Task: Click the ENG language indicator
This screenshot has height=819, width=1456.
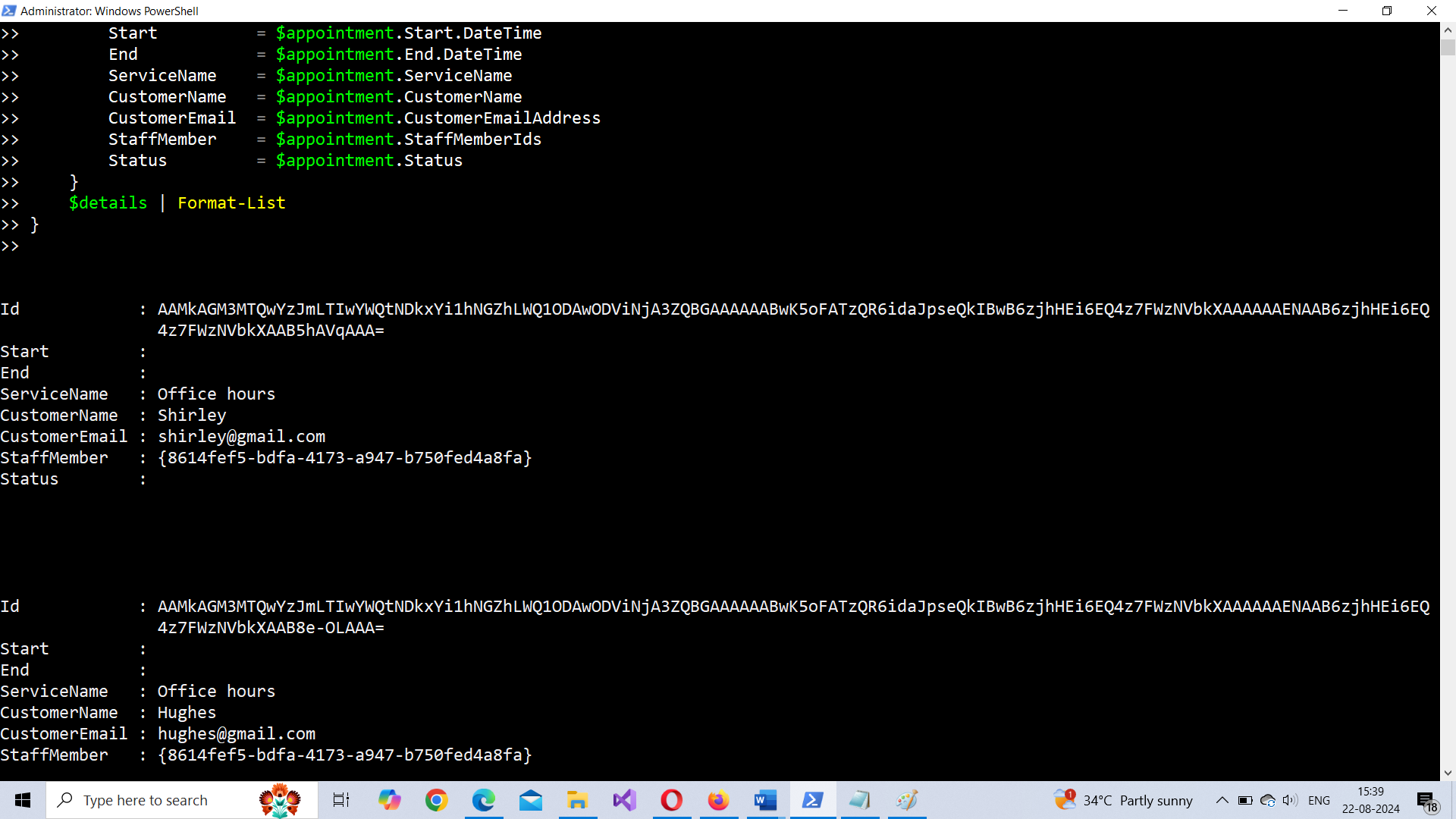Action: (1319, 800)
